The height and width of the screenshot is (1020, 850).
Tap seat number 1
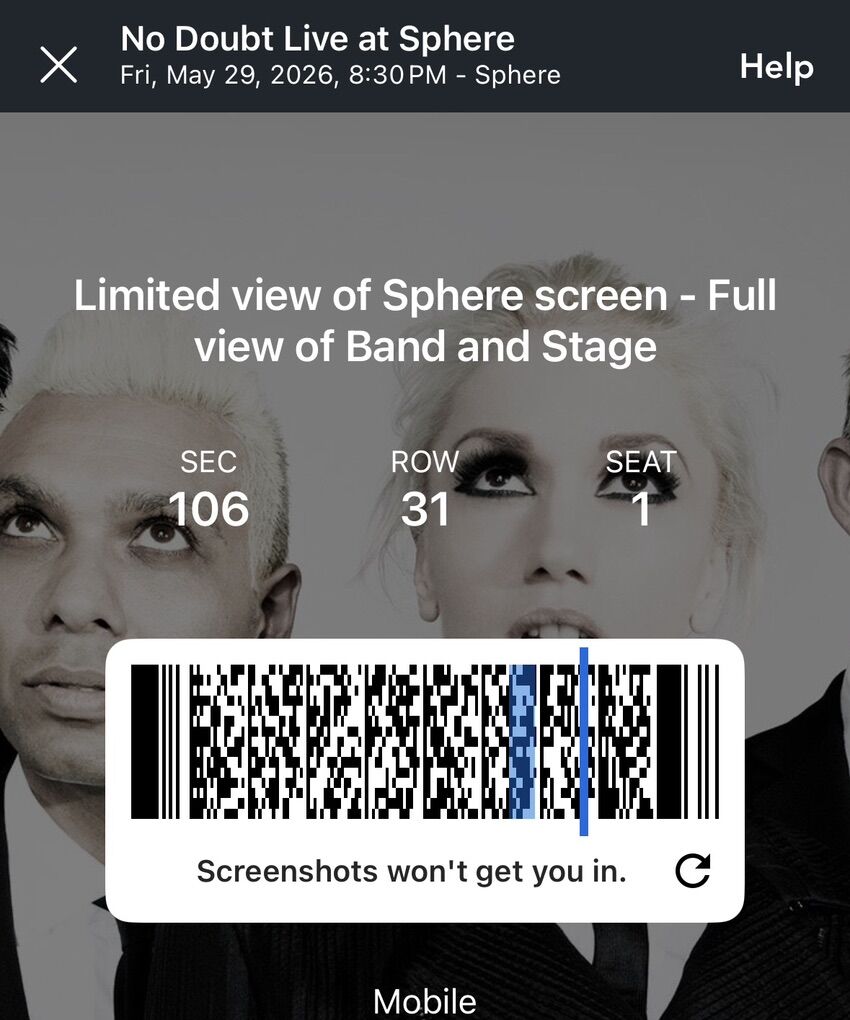coord(641,509)
